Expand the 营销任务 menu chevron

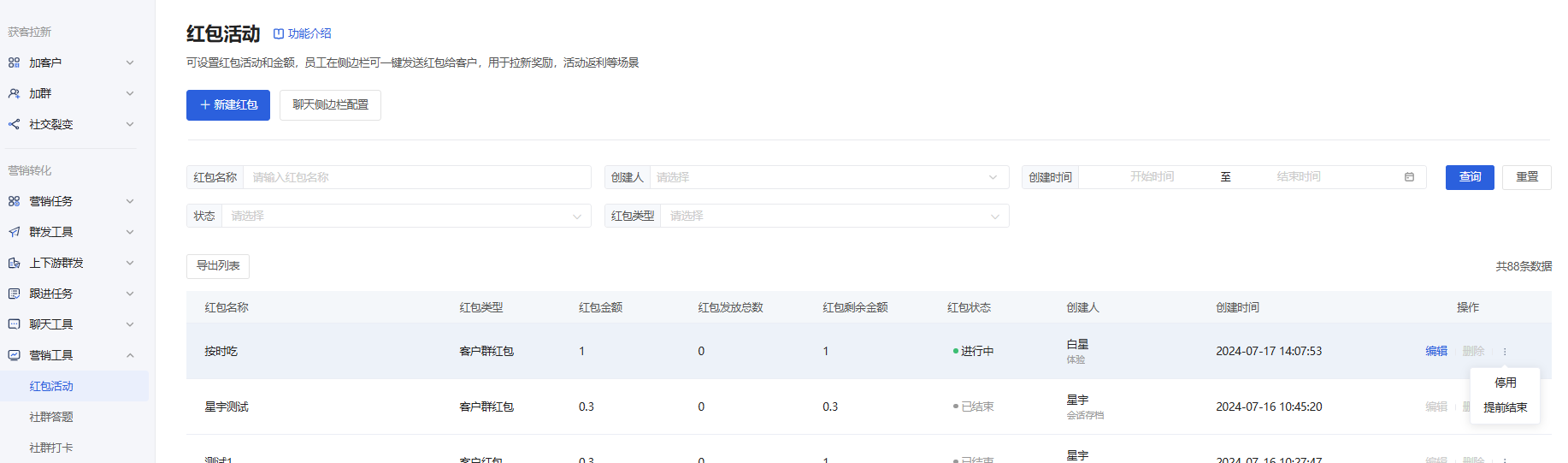(x=130, y=201)
